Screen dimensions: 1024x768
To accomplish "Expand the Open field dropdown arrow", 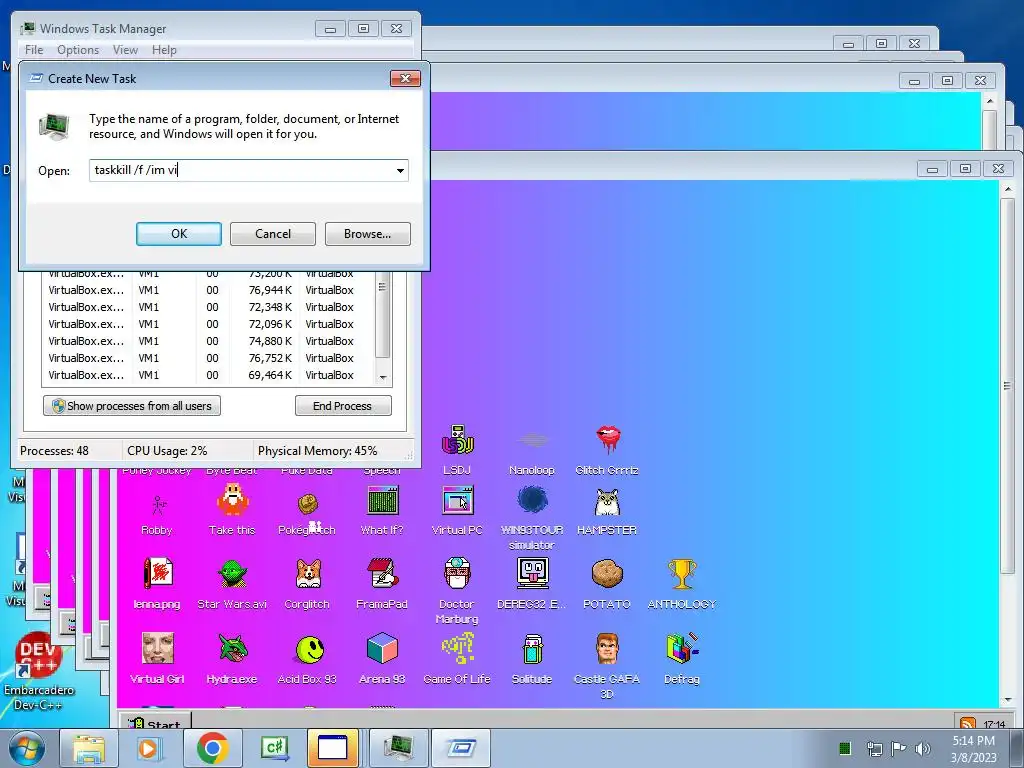I will (x=400, y=170).
